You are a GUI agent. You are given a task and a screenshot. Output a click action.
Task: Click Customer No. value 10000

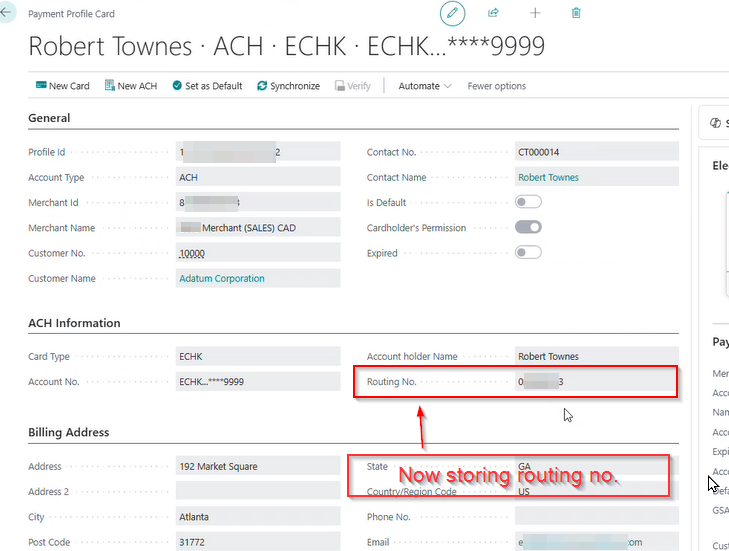[192, 253]
